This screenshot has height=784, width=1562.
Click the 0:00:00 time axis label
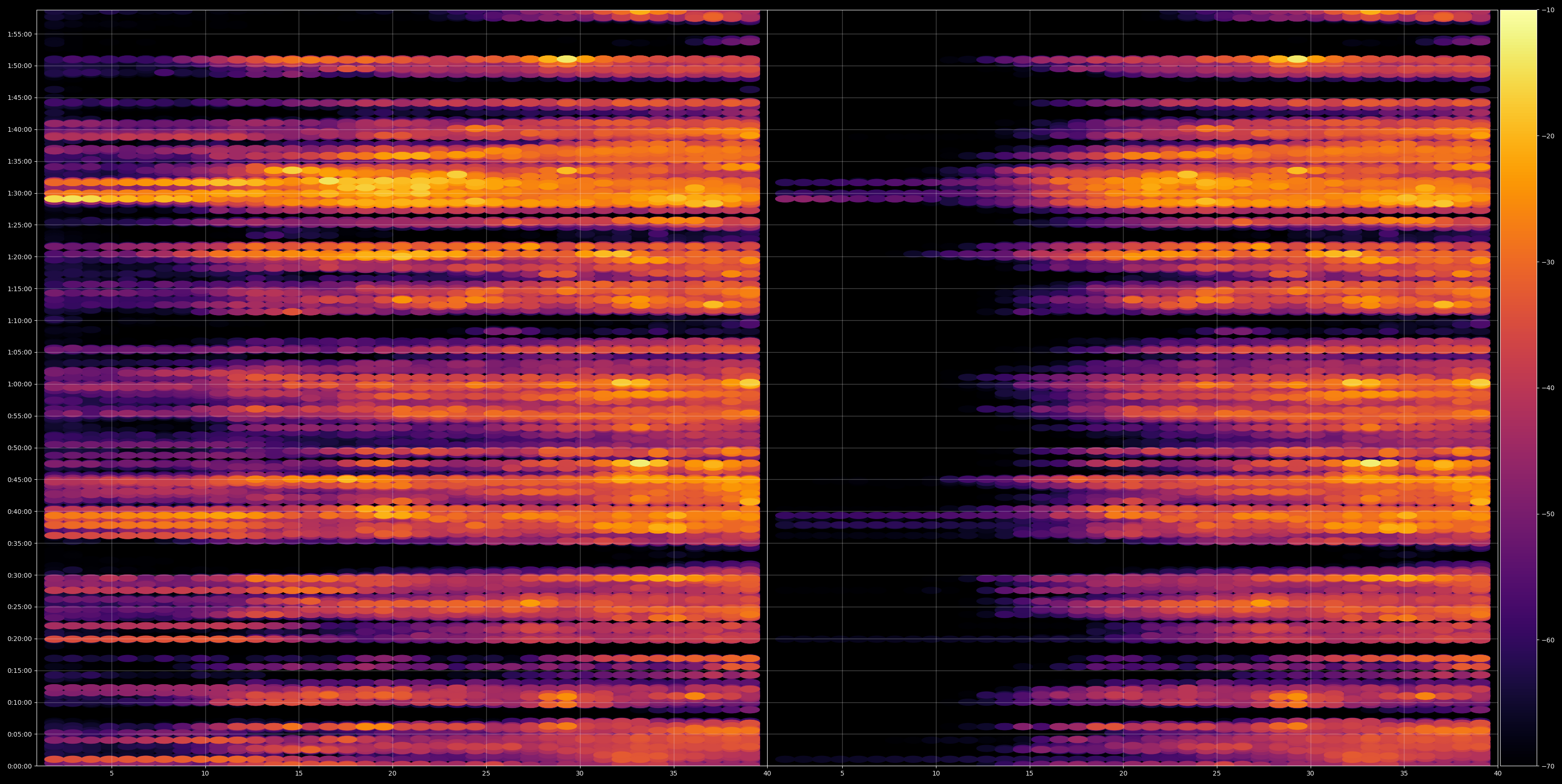(19, 766)
